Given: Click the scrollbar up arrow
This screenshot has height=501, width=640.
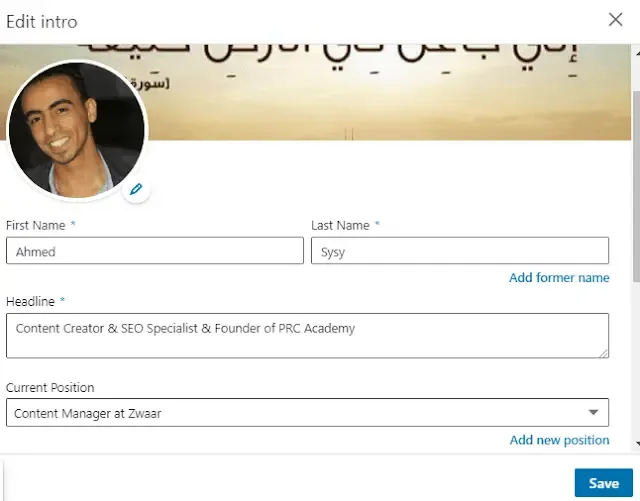Looking at the screenshot, I should [635, 50].
